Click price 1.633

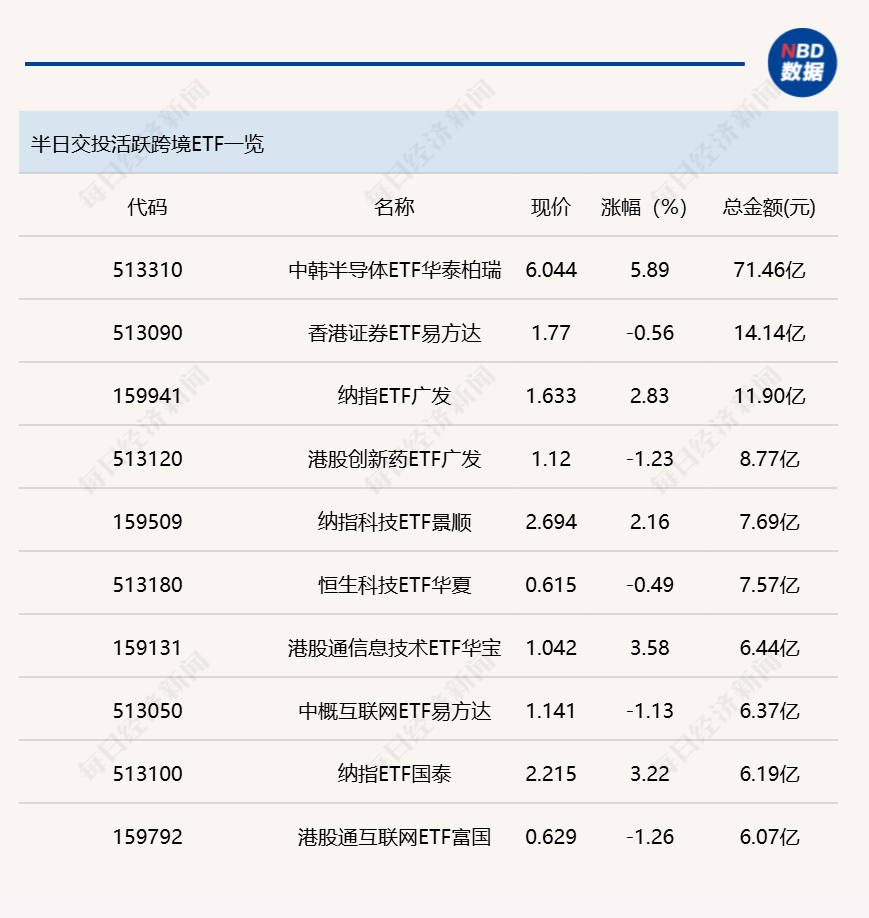551,396
